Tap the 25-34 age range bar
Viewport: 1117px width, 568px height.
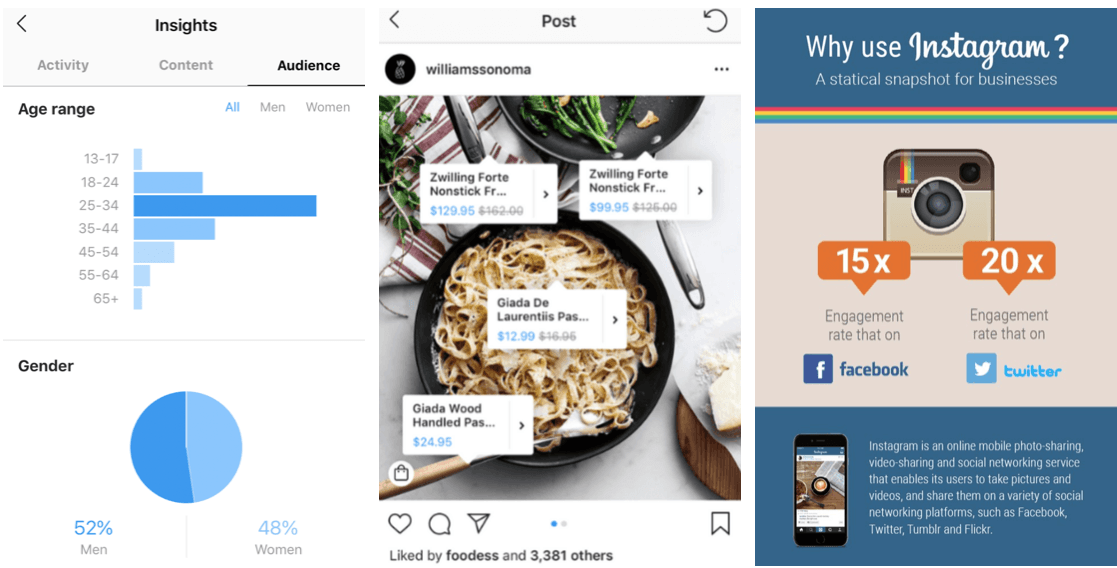[x=225, y=205]
